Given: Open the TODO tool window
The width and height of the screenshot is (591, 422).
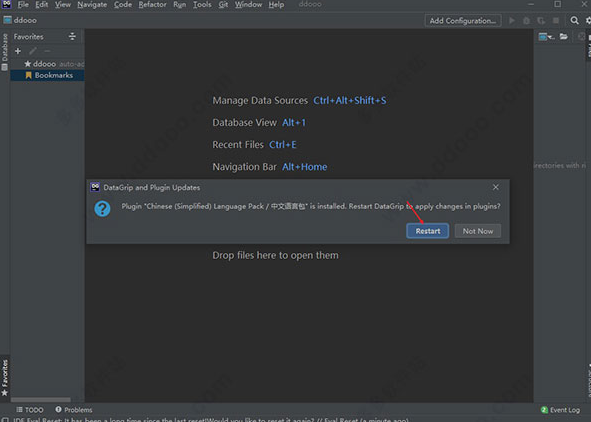Looking at the screenshot, I should tap(30, 410).
